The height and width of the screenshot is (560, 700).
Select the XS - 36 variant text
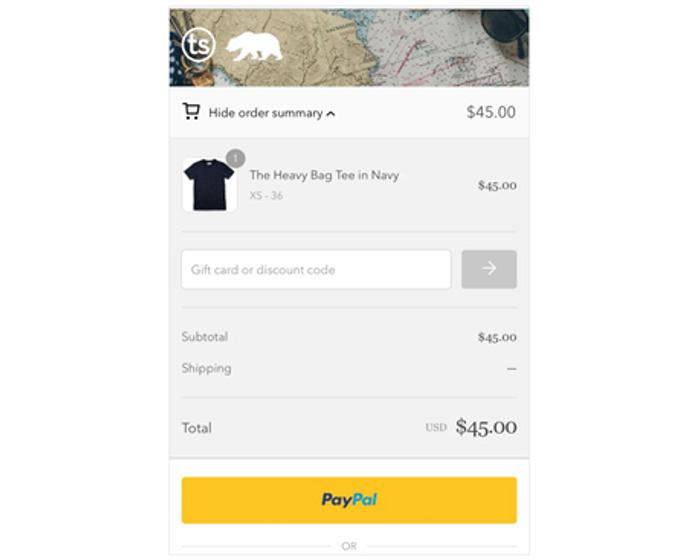266,196
